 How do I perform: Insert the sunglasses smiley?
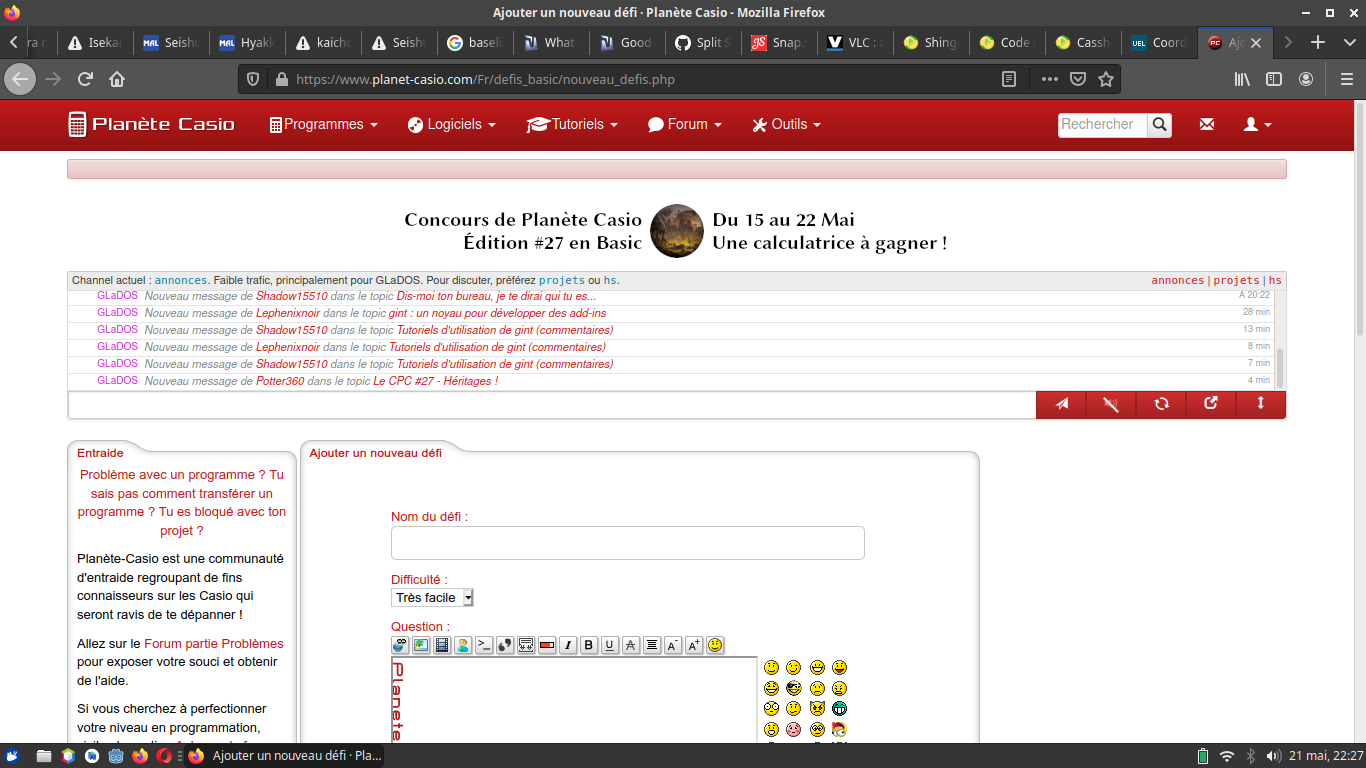point(793,688)
